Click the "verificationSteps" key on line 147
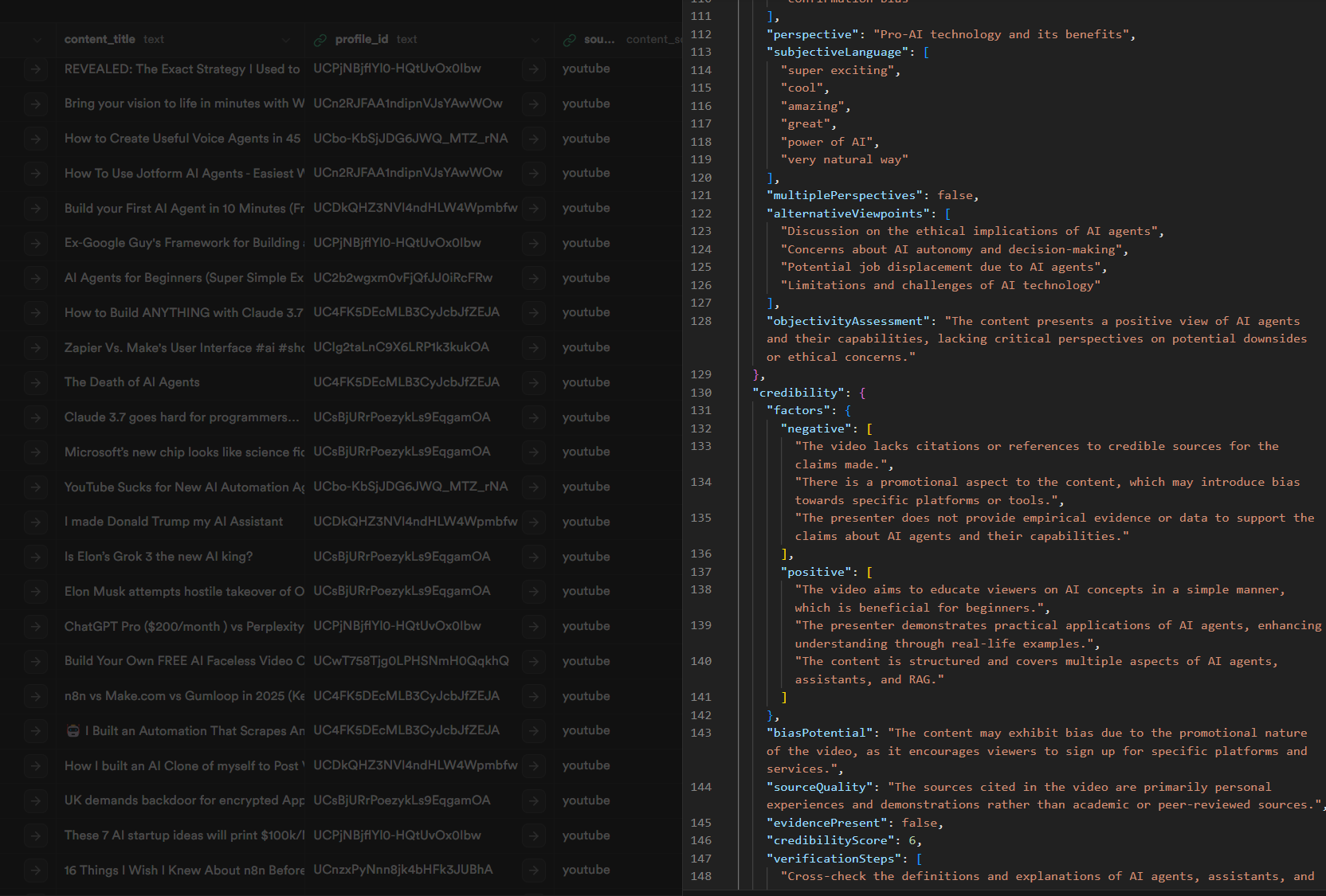Image resolution: width=1326 pixels, height=896 pixels. pos(834,859)
